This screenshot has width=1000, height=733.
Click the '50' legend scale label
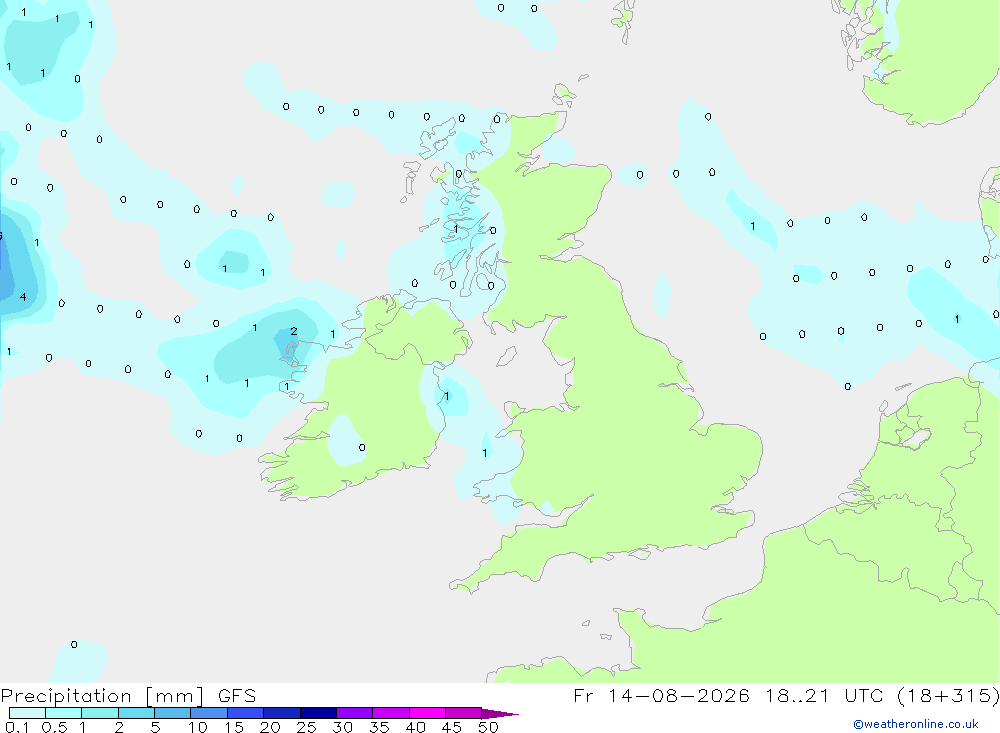[x=488, y=727]
